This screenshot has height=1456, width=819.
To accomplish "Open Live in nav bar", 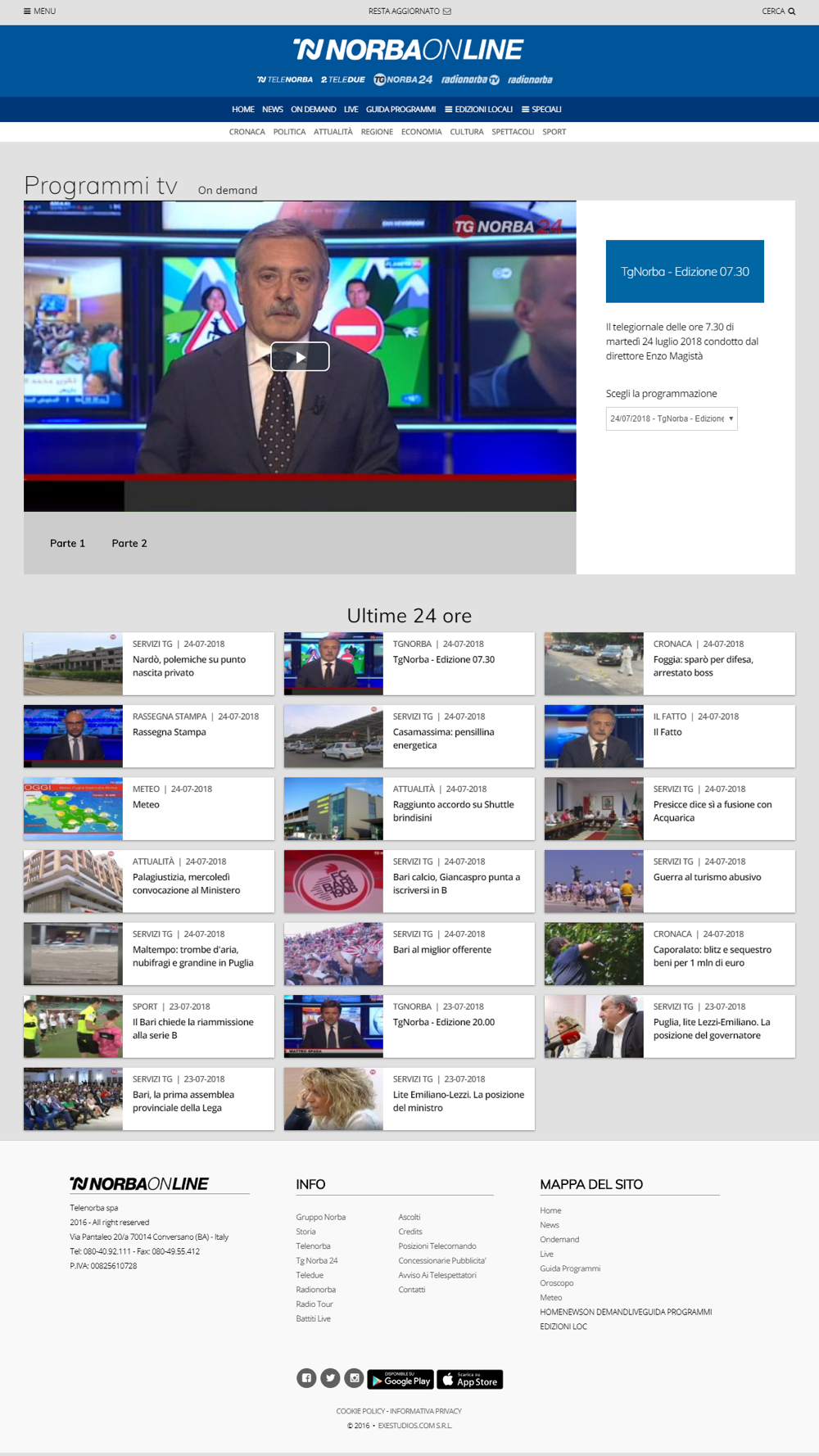I will 351,109.
